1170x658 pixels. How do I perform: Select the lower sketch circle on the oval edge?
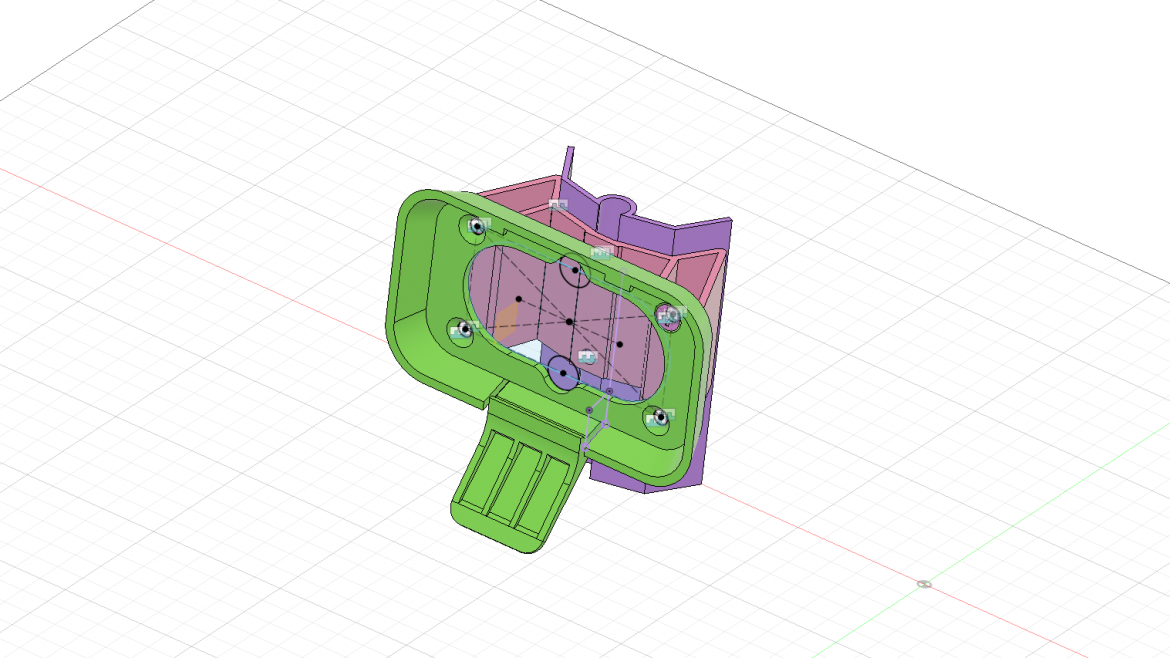click(x=563, y=372)
